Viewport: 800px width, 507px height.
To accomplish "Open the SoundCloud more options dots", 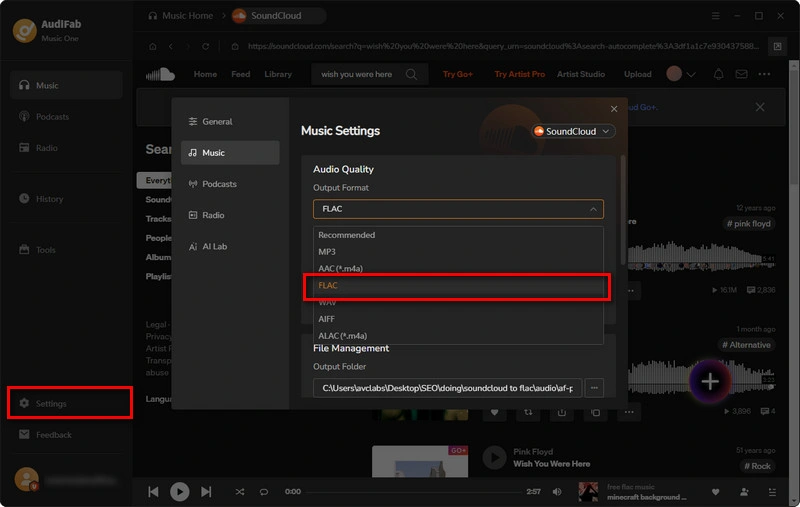I will coord(764,74).
